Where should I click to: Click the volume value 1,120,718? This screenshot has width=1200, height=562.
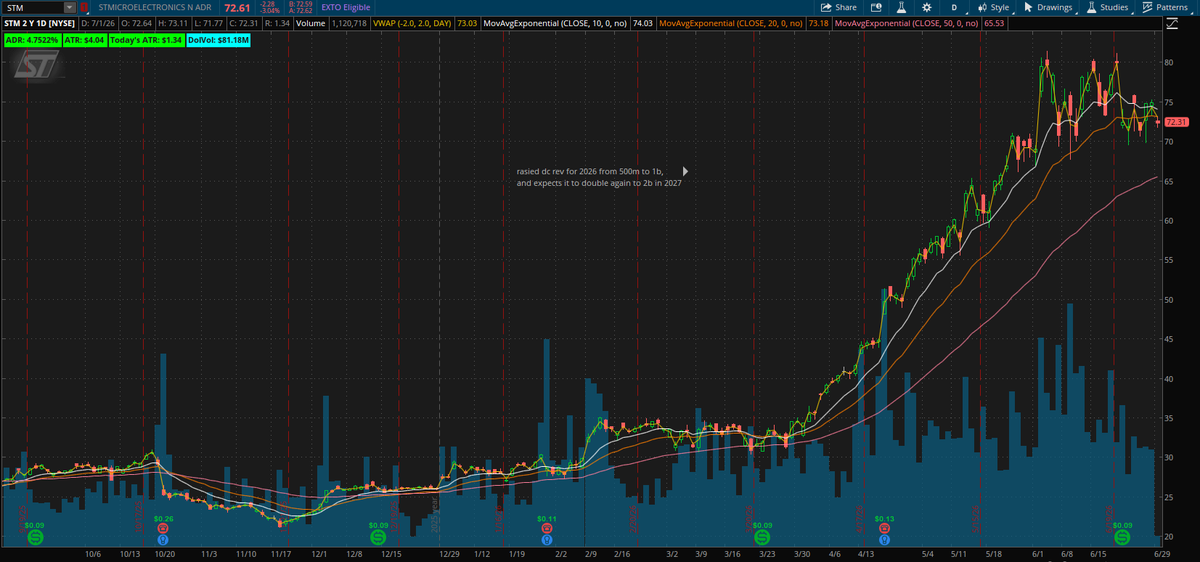pos(348,22)
